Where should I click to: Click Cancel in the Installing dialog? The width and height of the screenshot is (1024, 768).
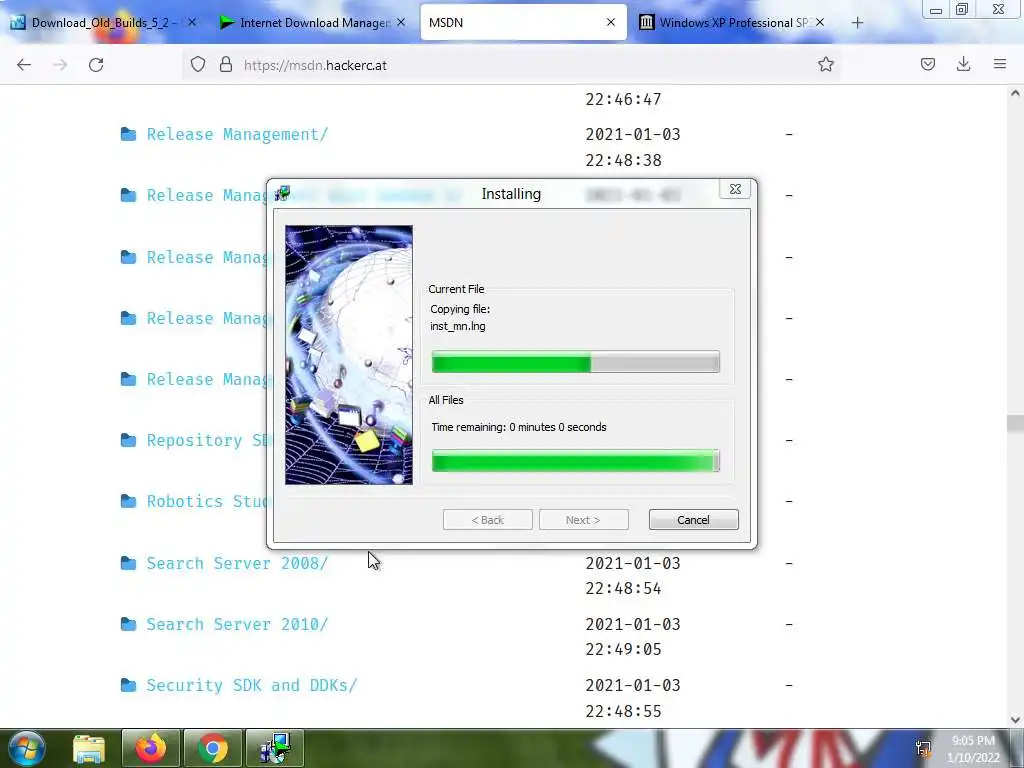pos(694,520)
